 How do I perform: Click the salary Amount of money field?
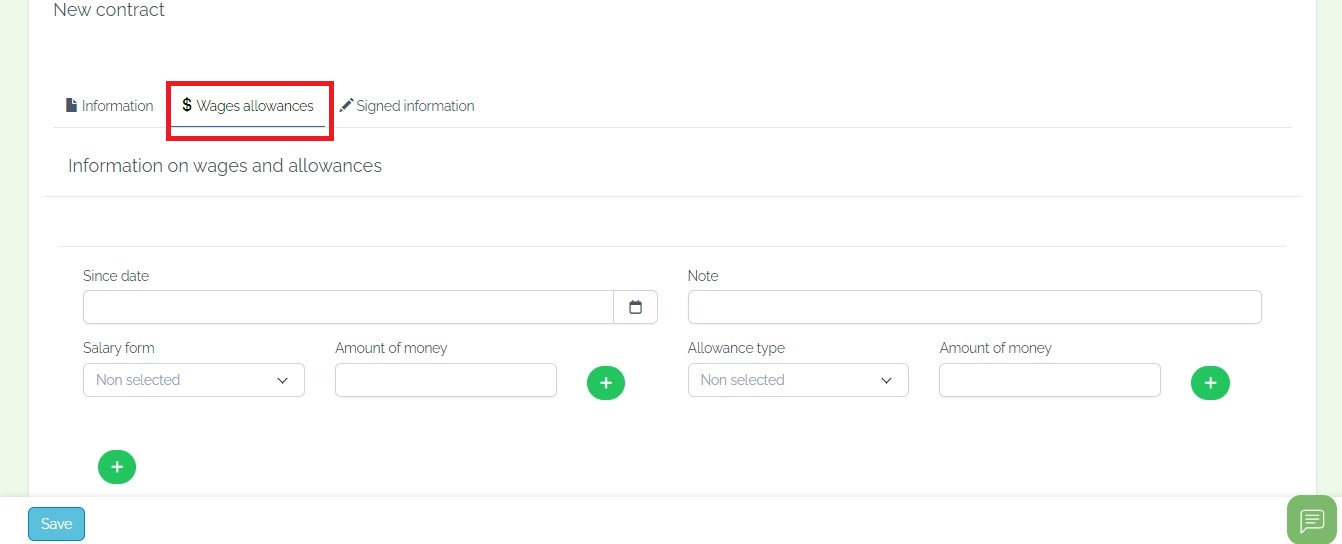[x=446, y=380]
